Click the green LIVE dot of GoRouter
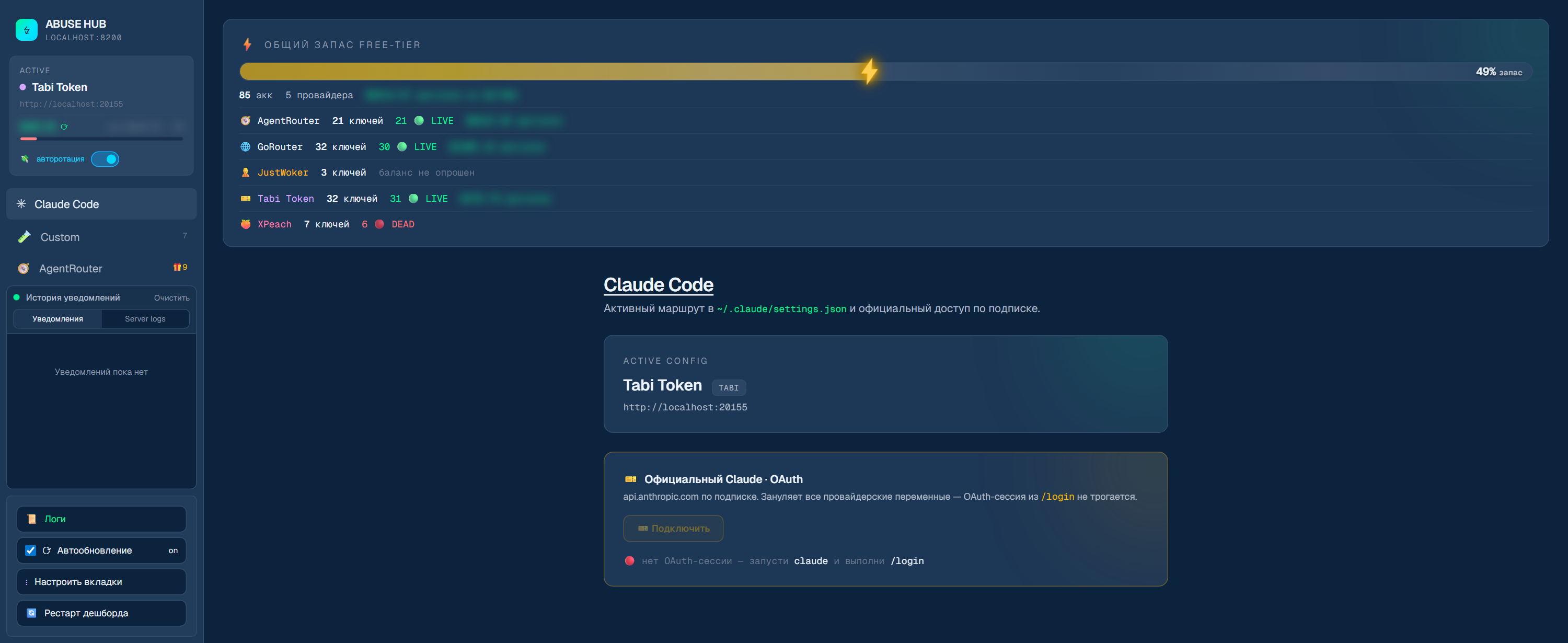The width and height of the screenshot is (1568, 643). tap(402, 147)
